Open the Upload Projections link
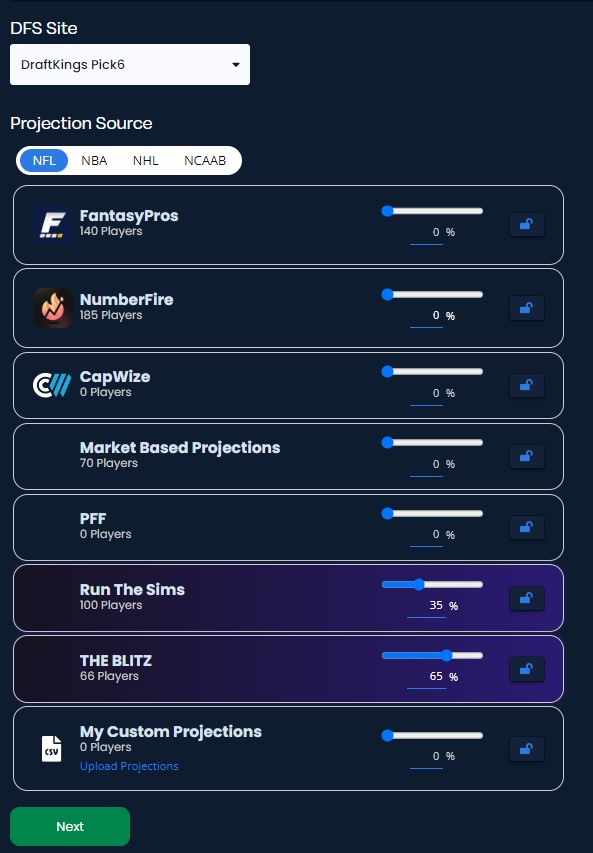This screenshot has width=593, height=853. click(129, 766)
